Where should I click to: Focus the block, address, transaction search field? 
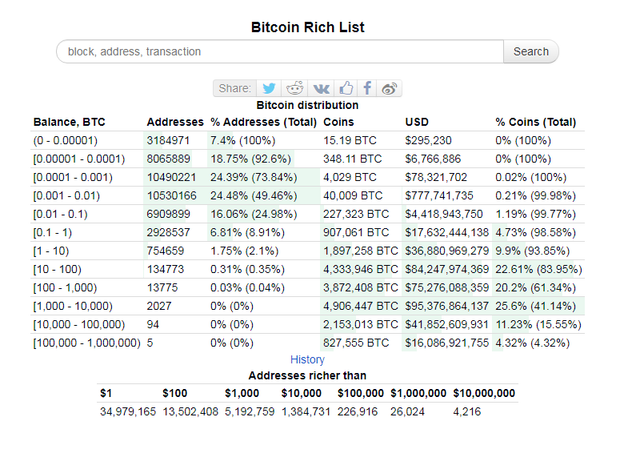pyautogui.click(x=280, y=51)
